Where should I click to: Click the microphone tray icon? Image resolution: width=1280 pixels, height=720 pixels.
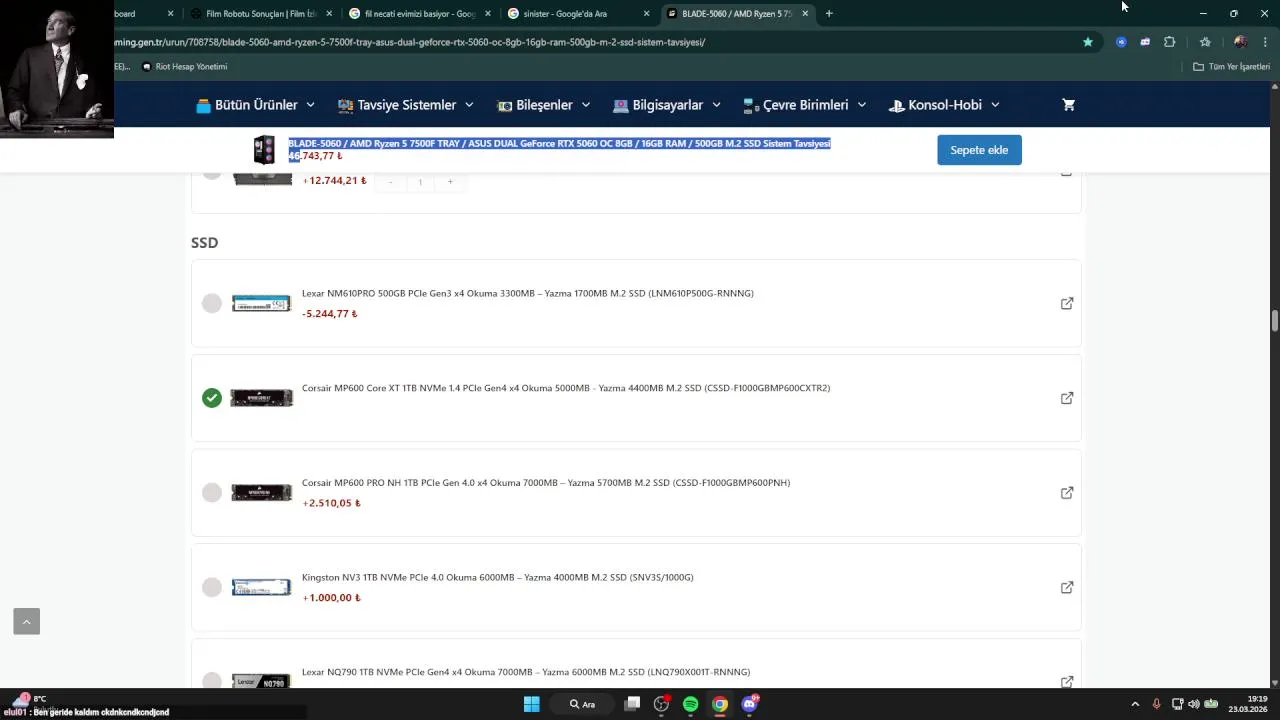tap(1157, 704)
